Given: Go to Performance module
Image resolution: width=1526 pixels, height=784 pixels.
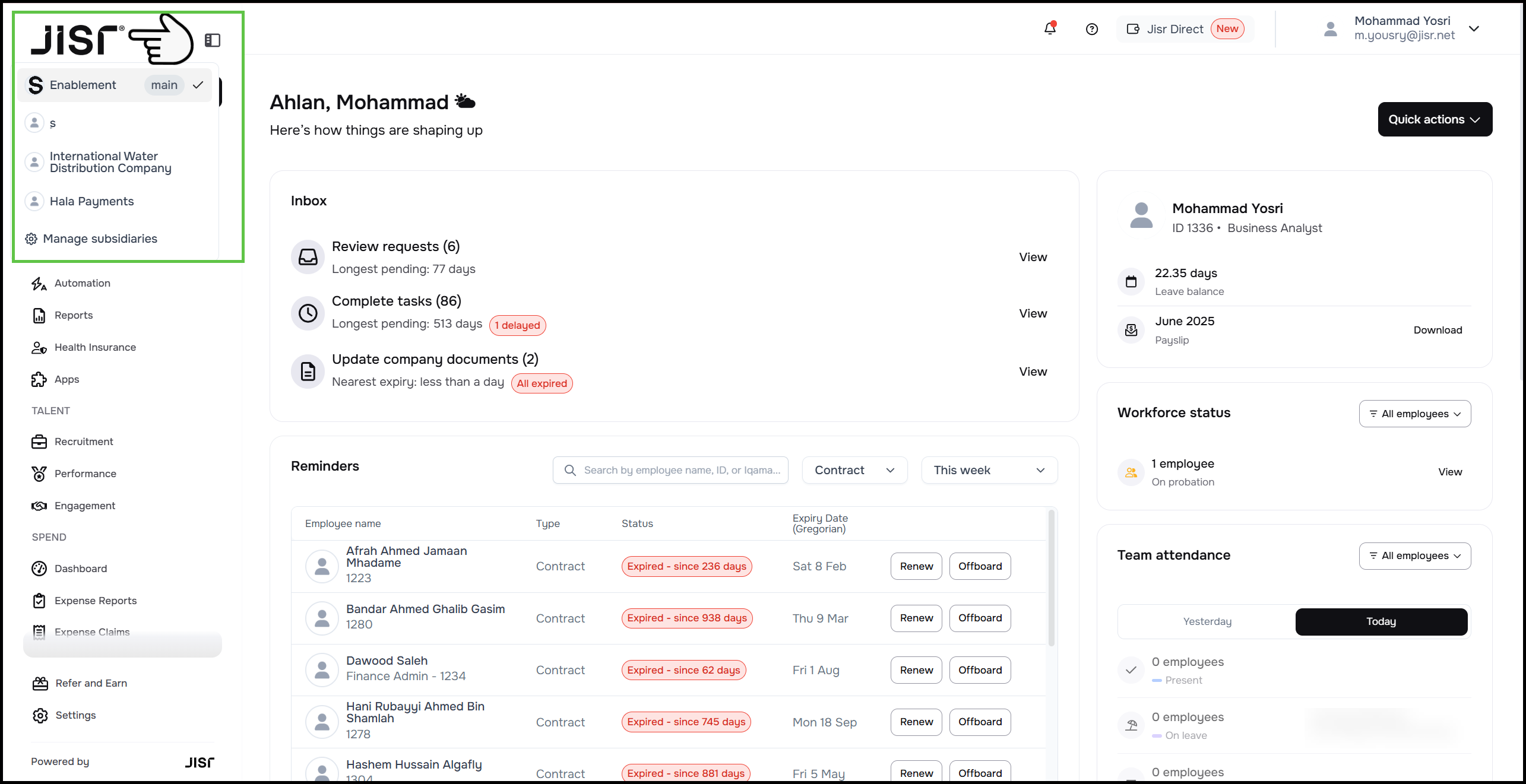Looking at the screenshot, I should pyautogui.click(x=85, y=474).
